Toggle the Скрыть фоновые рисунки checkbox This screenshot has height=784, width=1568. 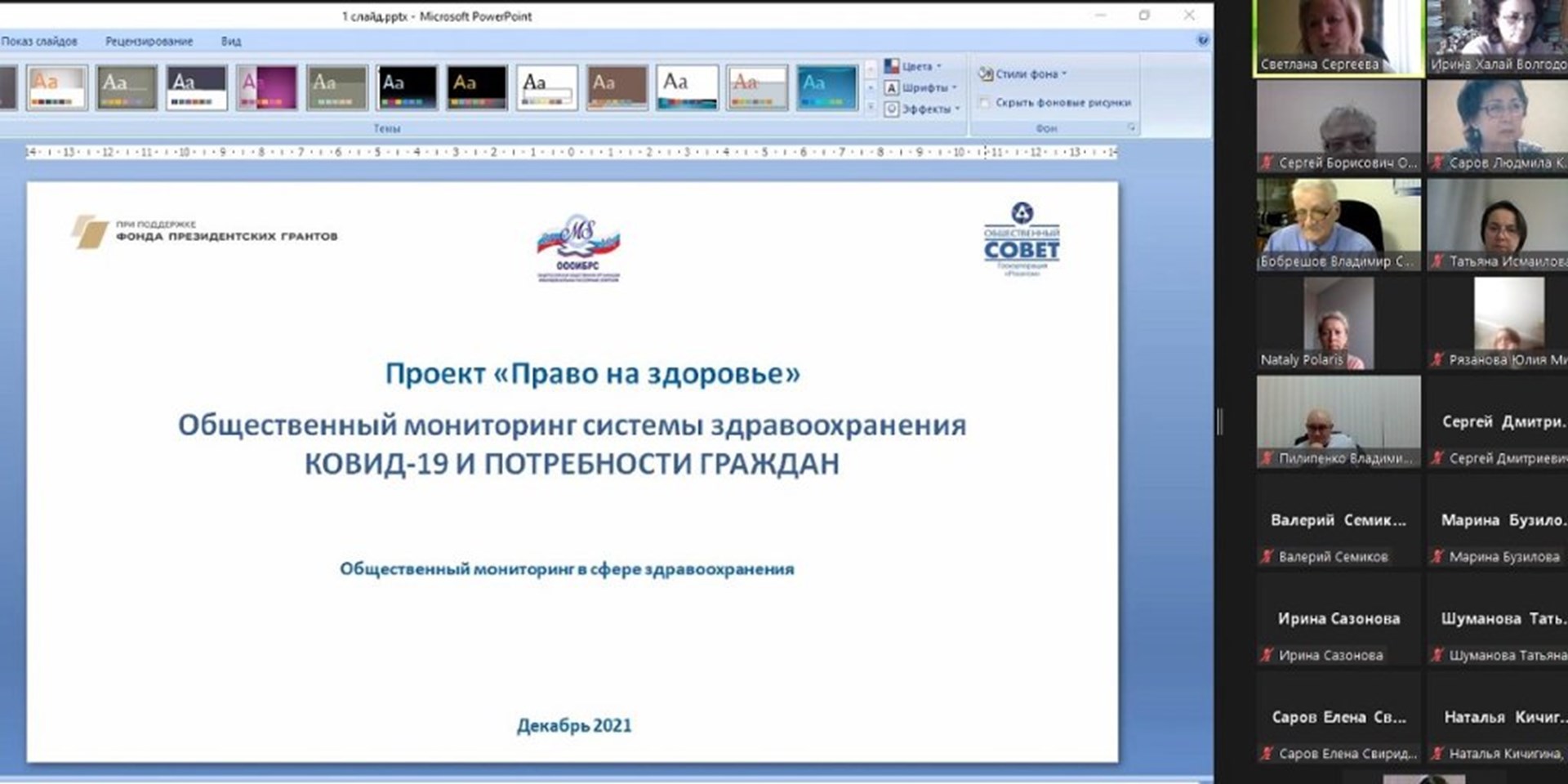click(x=984, y=103)
